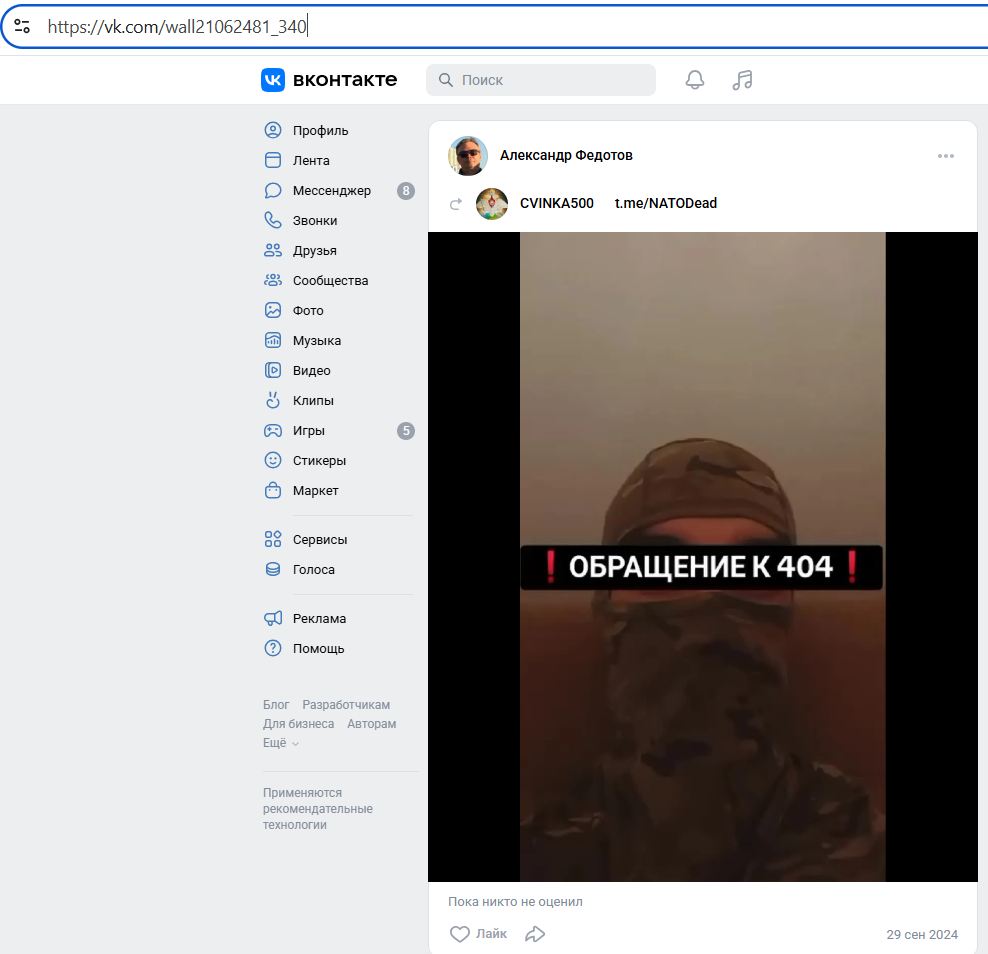Open the Сообщества section

coord(330,280)
